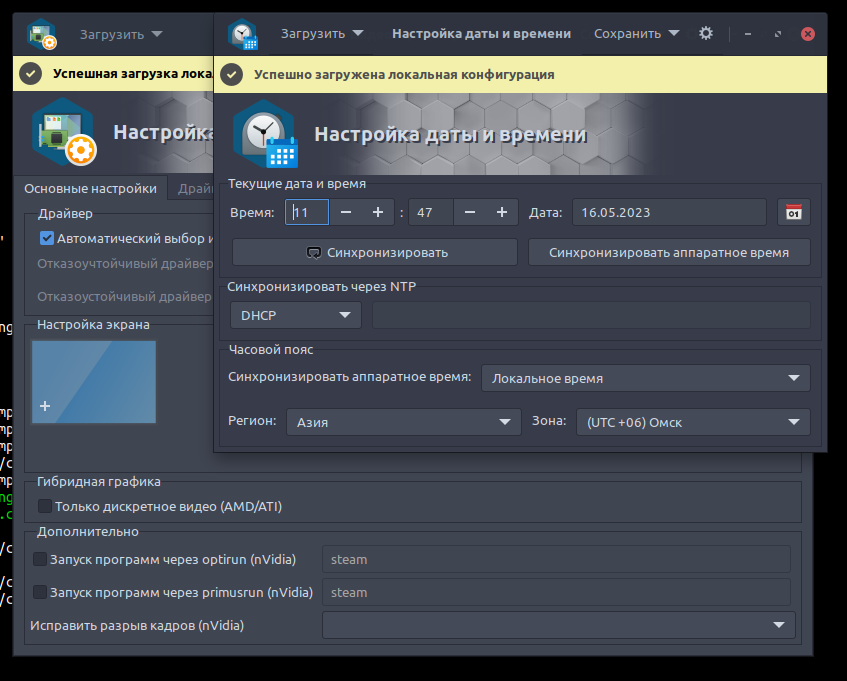Enable discrete video only (AMD/ATI)
This screenshot has height=681, width=847.
click(45, 506)
